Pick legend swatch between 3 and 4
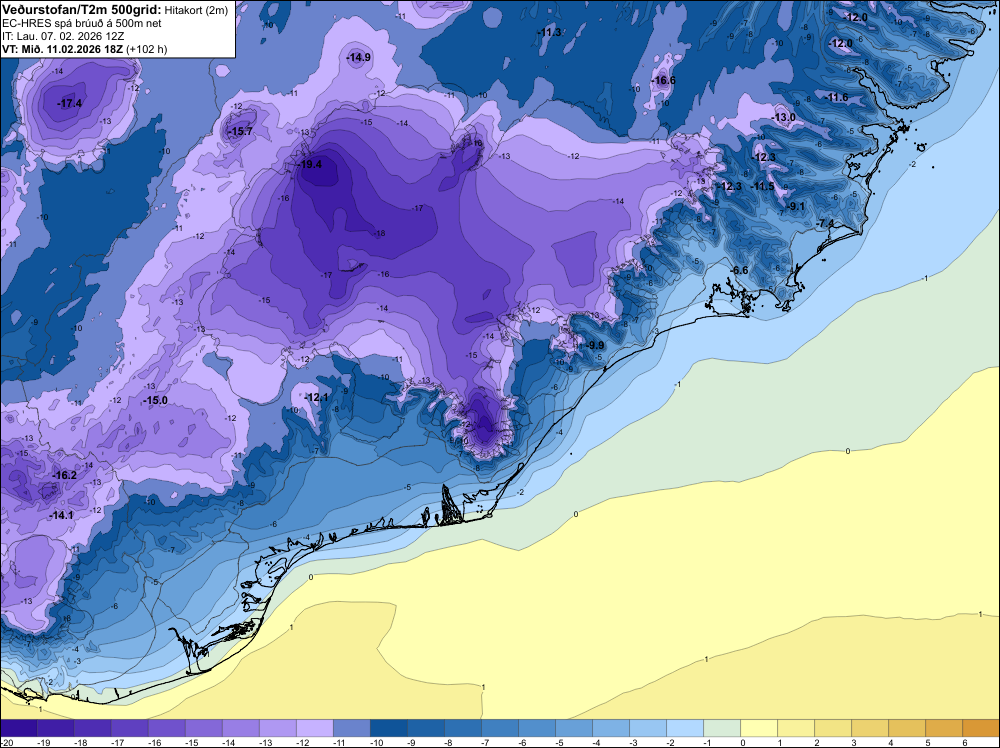Image resolution: width=1000 pixels, height=748 pixels. click(x=870, y=728)
